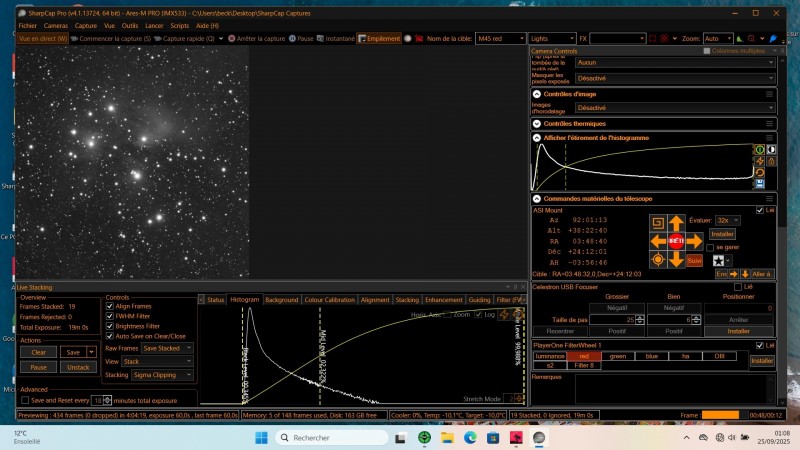The height and width of the screenshot is (450, 800).
Task: Open the Évaluer 32x rate dropdown
Action: [727, 220]
